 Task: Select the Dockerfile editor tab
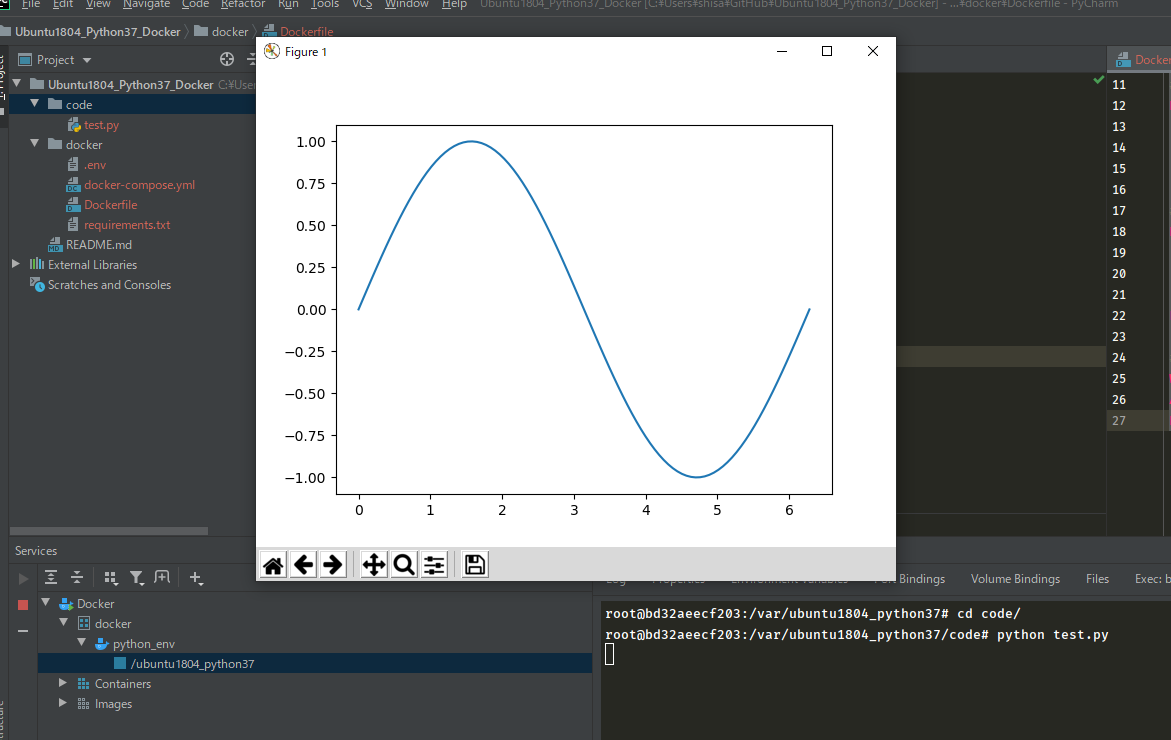(1143, 60)
